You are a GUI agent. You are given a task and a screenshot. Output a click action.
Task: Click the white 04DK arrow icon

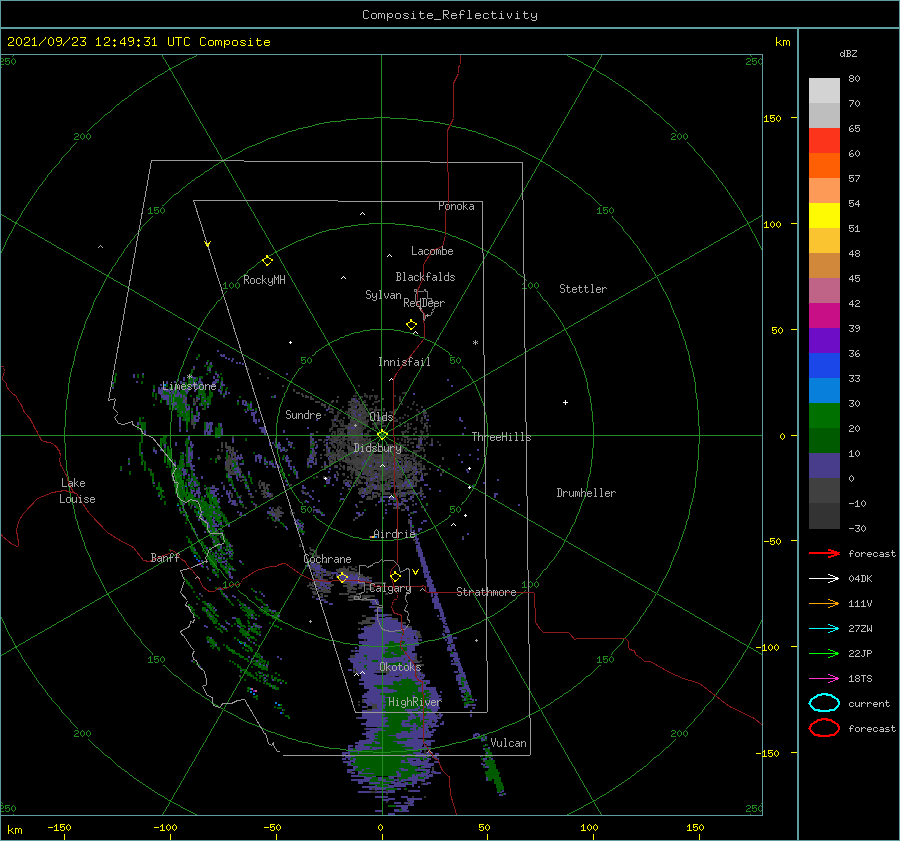click(x=824, y=579)
